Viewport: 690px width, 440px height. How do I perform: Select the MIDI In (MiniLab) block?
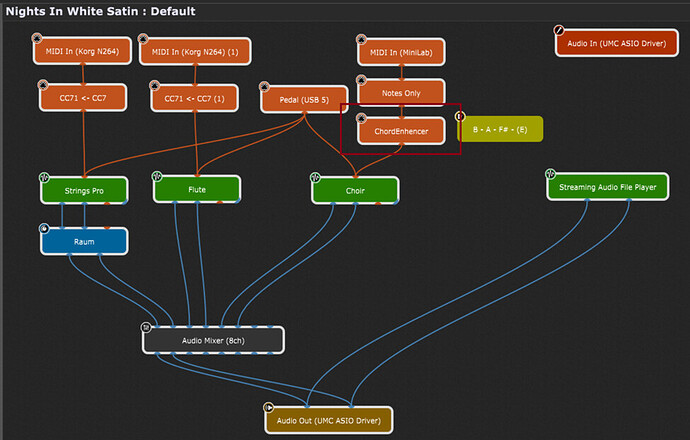(x=402, y=51)
